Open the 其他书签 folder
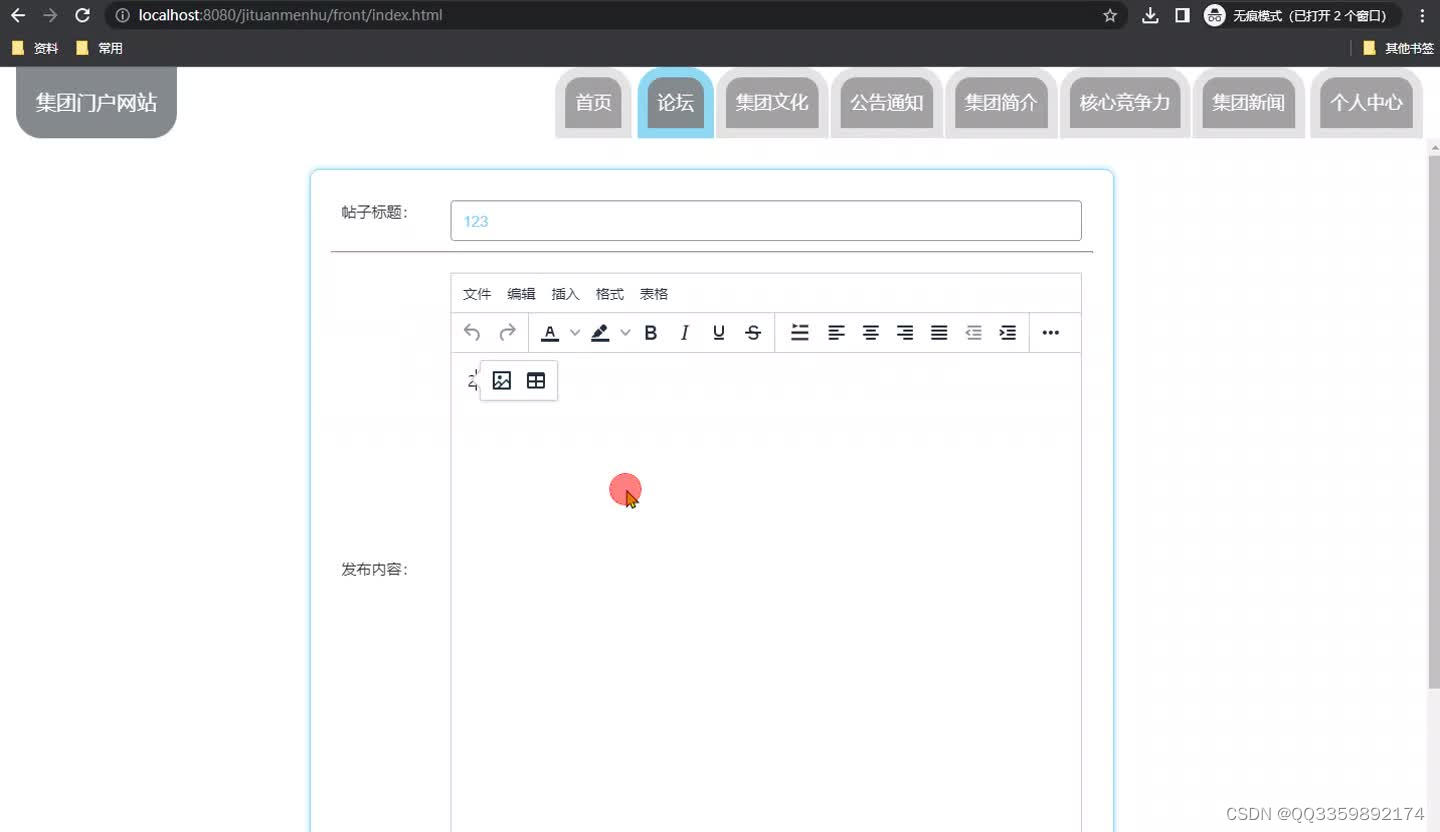 point(1398,48)
